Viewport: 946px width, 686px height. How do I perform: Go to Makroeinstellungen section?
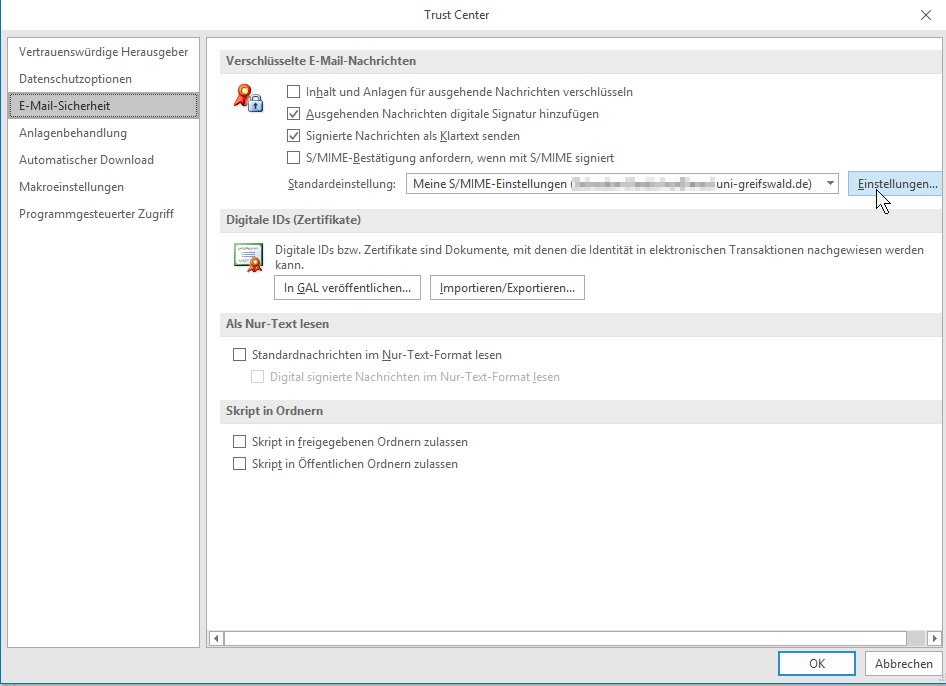click(x=71, y=187)
